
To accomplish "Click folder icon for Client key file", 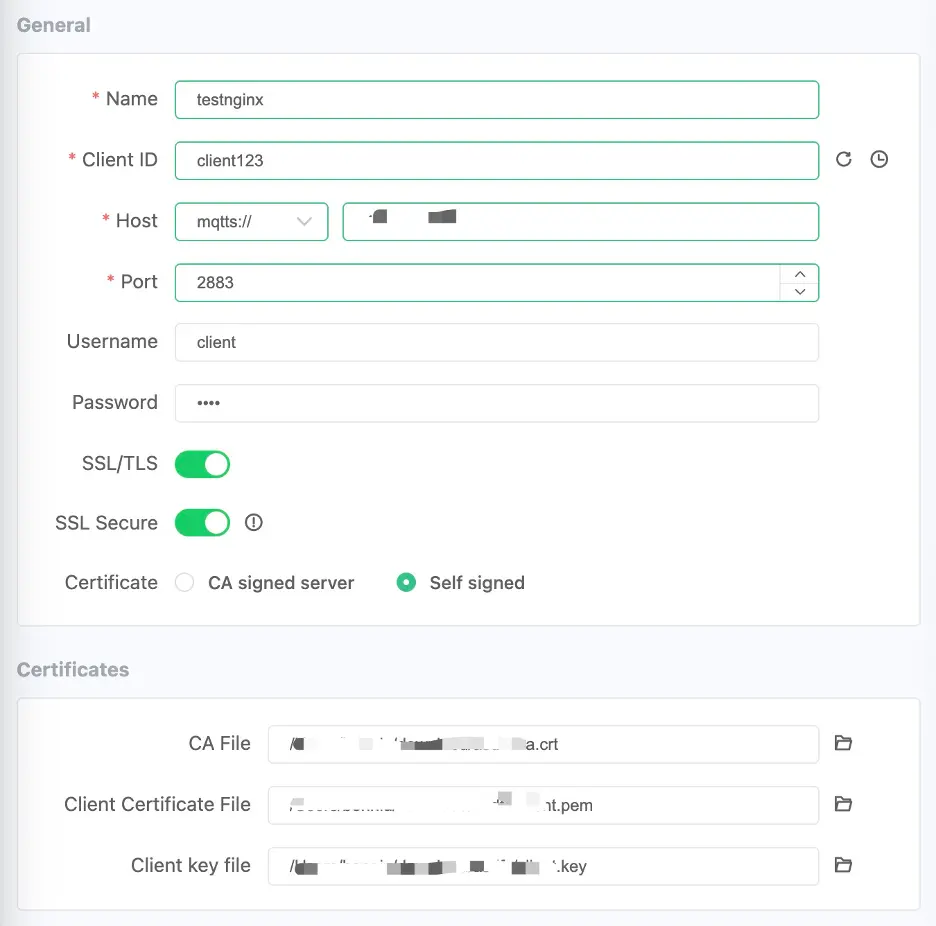I will 843,865.
